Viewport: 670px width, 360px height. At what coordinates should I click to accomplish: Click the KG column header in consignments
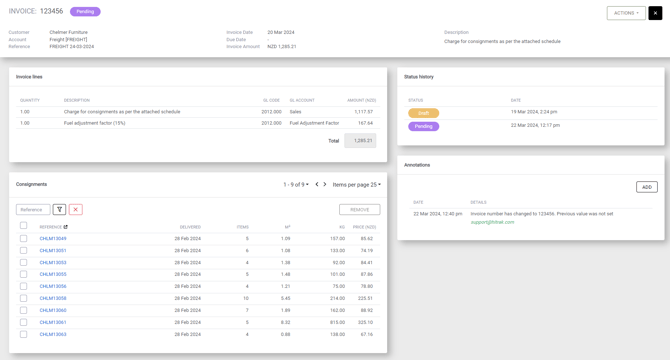(x=342, y=227)
